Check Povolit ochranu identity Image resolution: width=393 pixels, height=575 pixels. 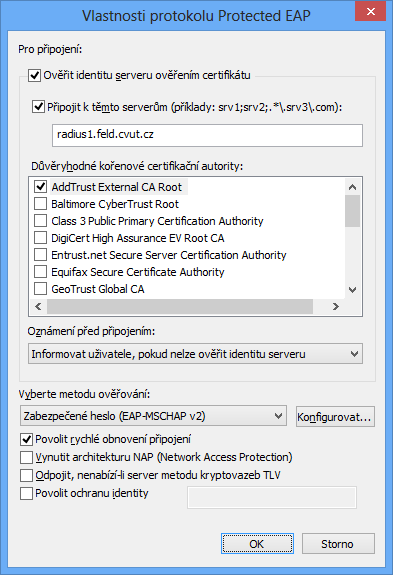26,493
